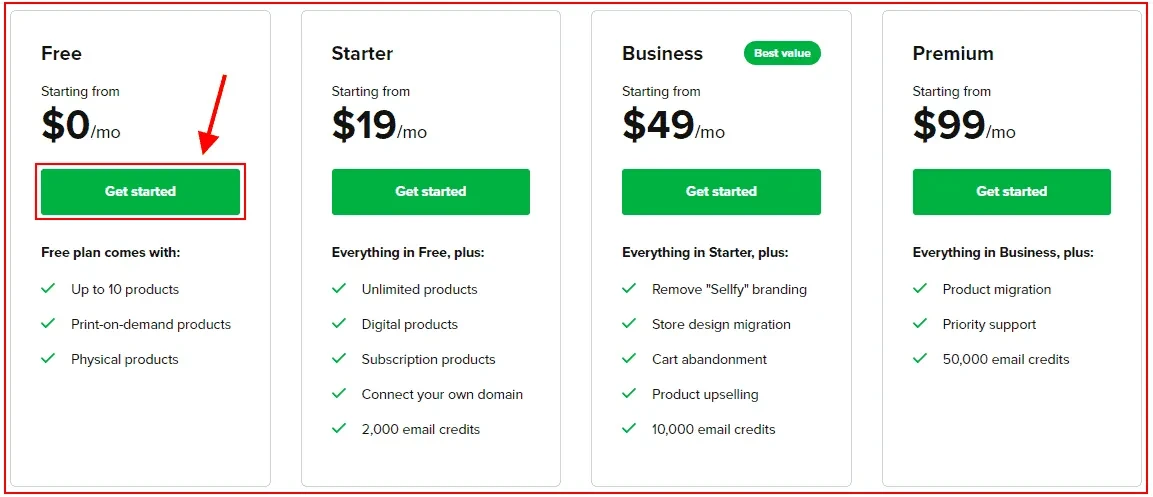
Task: Click Get started under the Starter plan
Action: (431, 192)
